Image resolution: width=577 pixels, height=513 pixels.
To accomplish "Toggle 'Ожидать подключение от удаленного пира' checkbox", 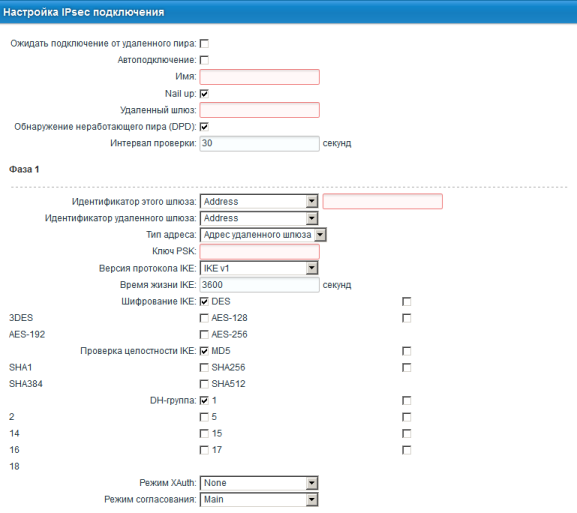I will tap(204, 44).
